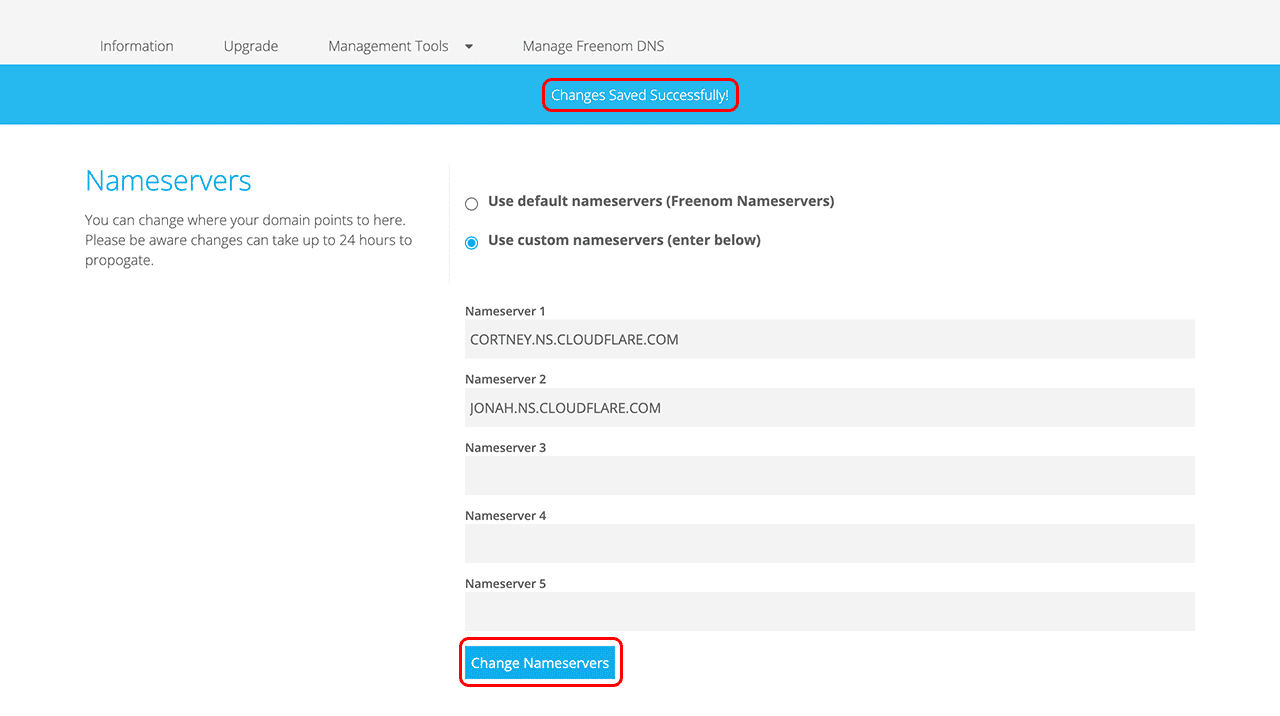The height and width of the screenshot is (716, 1280).
Task: Select the default Freenom nameservers radio button
Action: tap(472, 204)
